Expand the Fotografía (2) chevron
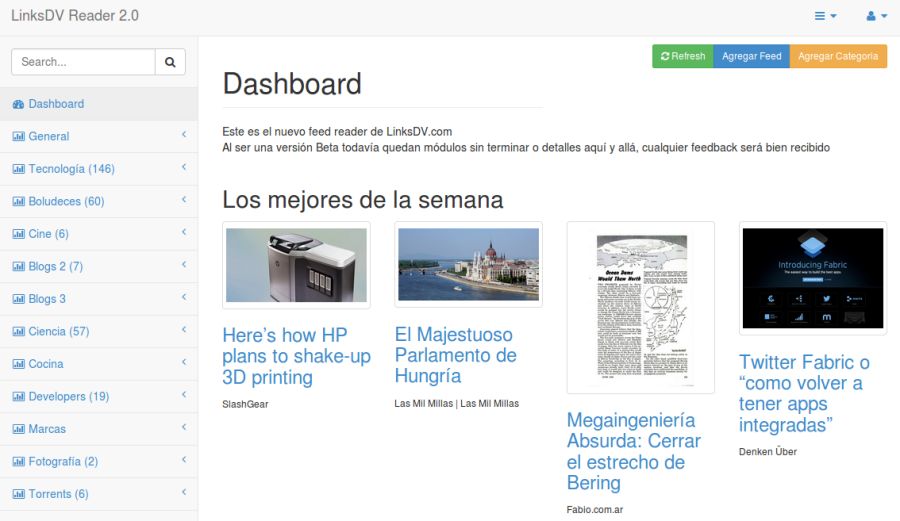 (x=184, y=460)
